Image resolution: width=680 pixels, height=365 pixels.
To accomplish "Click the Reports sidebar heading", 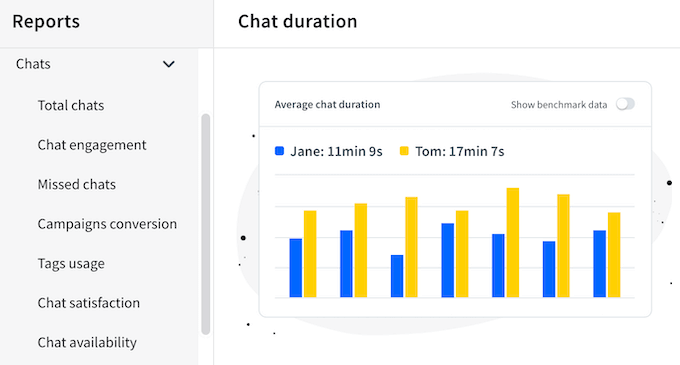I will click(46, 21).
